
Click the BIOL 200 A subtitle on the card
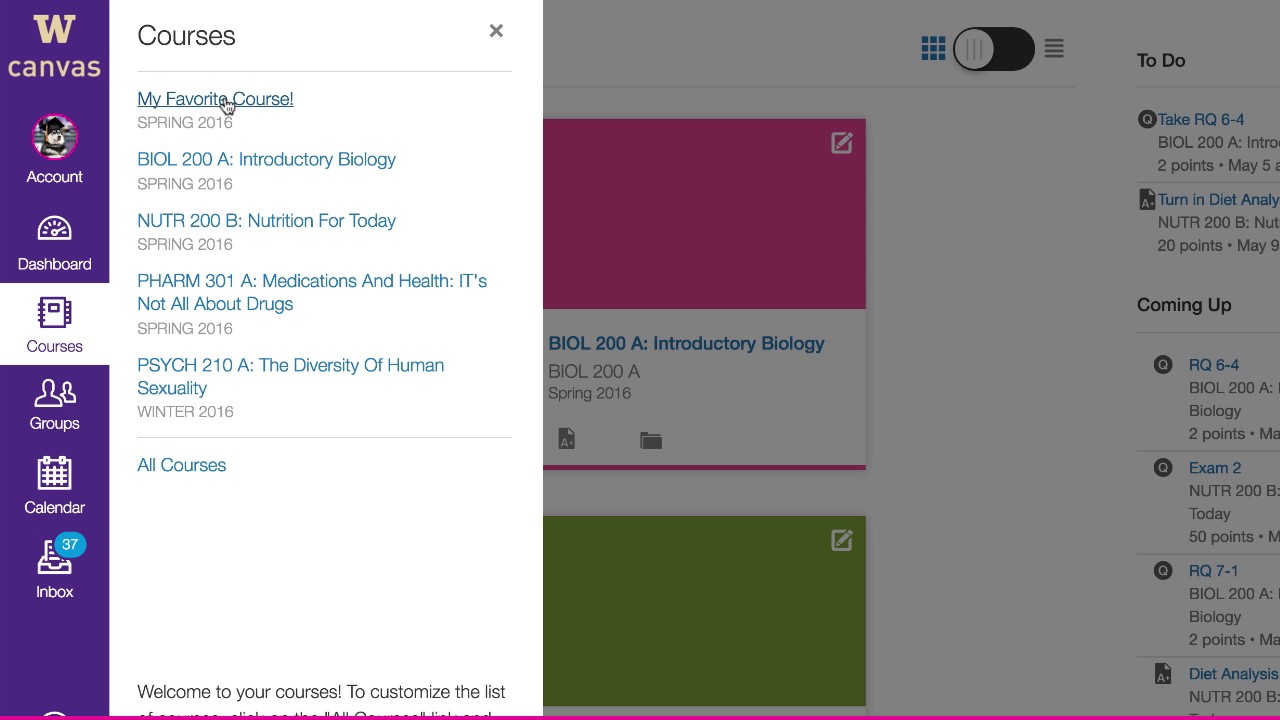click(594, 371)
